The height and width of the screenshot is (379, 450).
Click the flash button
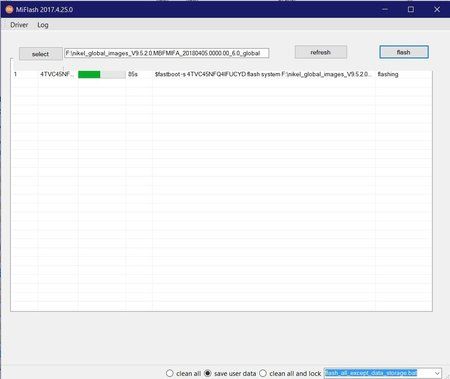point(404,52)
